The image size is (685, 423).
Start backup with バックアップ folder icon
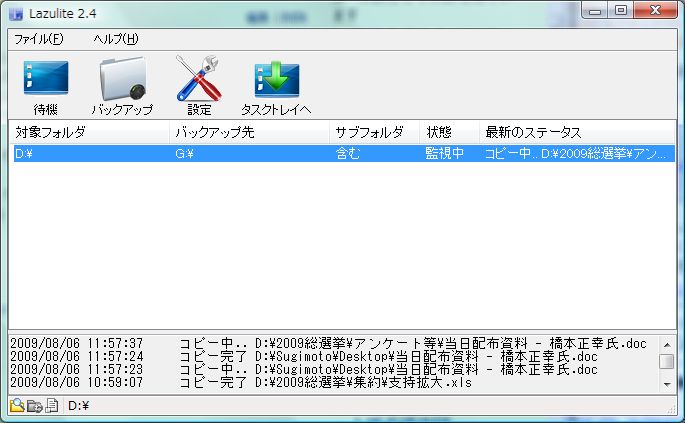point(123,87)
